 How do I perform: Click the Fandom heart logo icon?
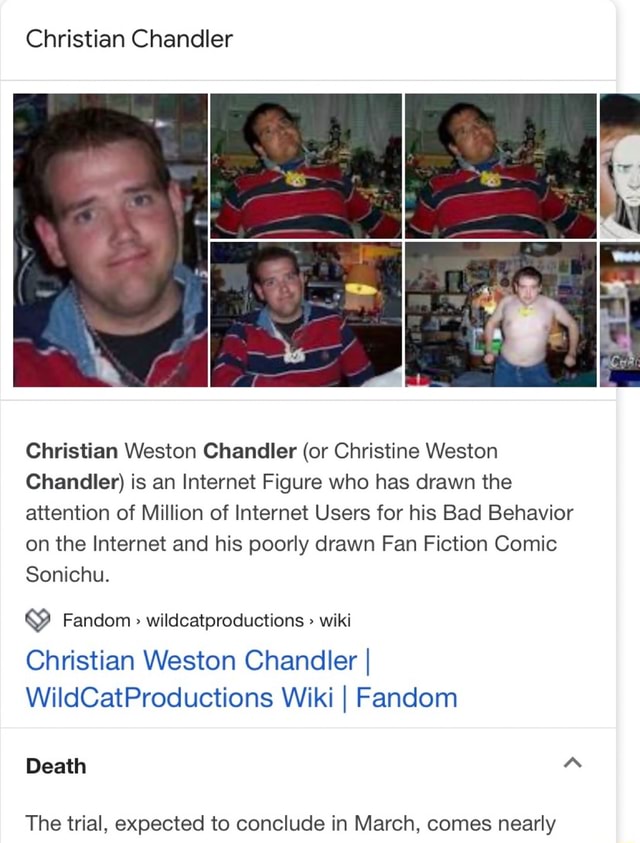click(38, 620)
